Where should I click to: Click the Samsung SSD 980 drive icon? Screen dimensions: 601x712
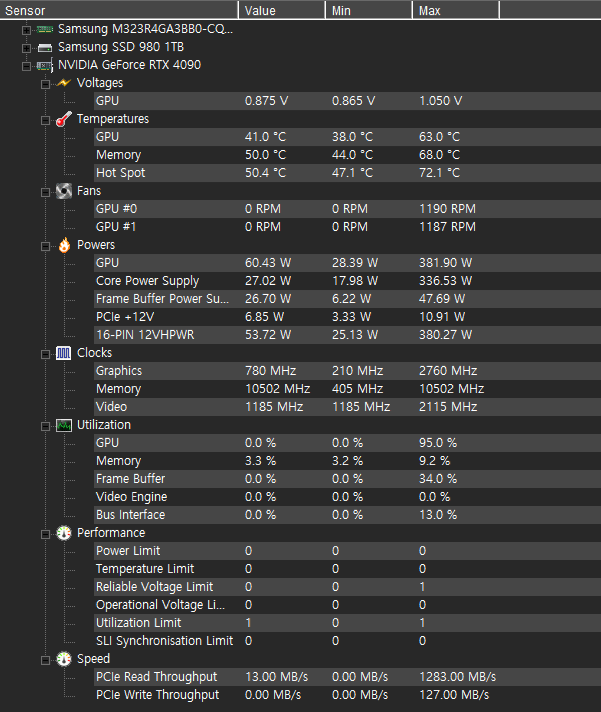[x=44, y=48]
